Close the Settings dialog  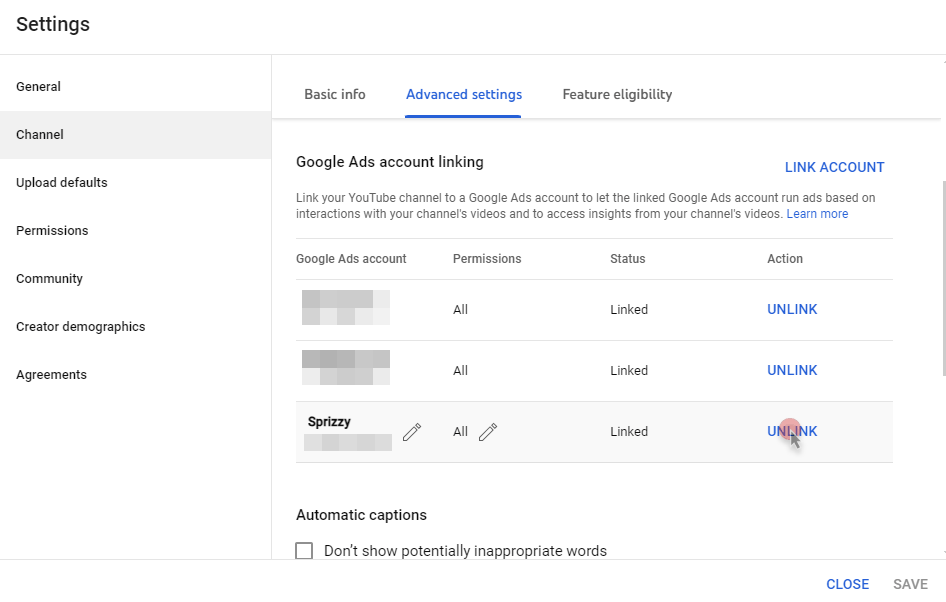coord(847,585)
